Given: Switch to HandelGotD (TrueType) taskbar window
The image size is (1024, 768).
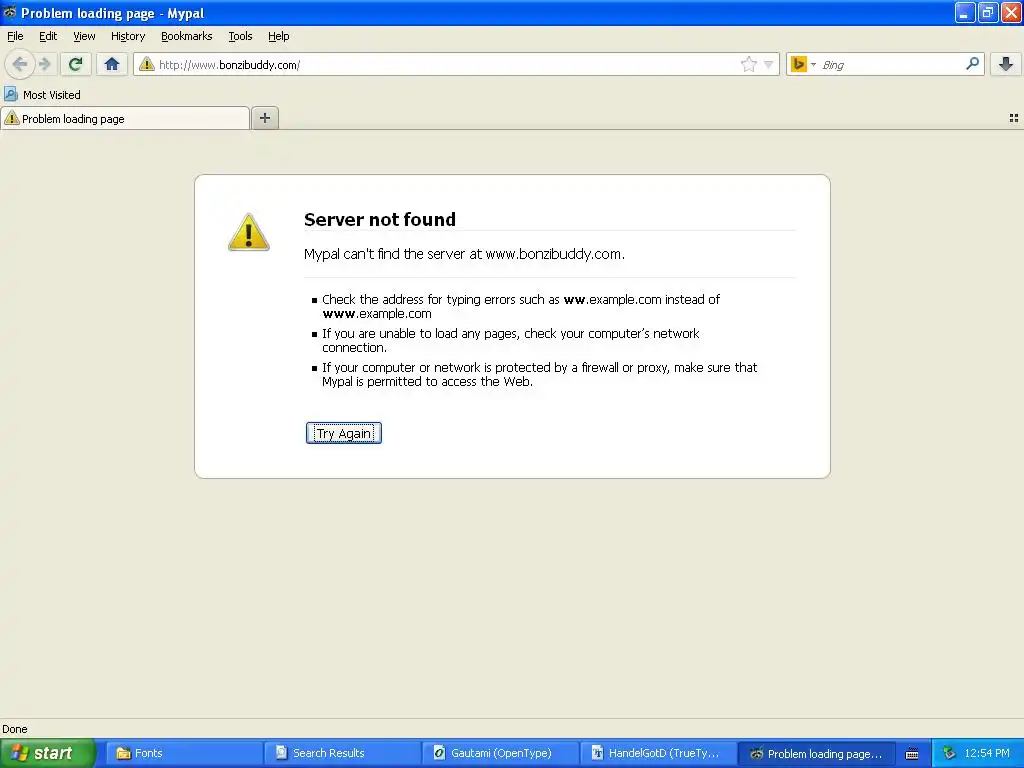Looking at the screenshot, I should click(658, 753).
